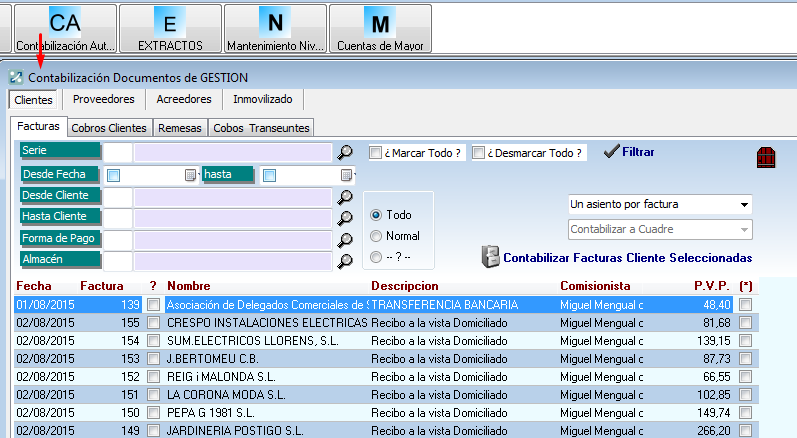The height and width of the screenshot is (438, 797).
Task: Click search icon beside Forma de Pago
Action: tap(346, 240)
